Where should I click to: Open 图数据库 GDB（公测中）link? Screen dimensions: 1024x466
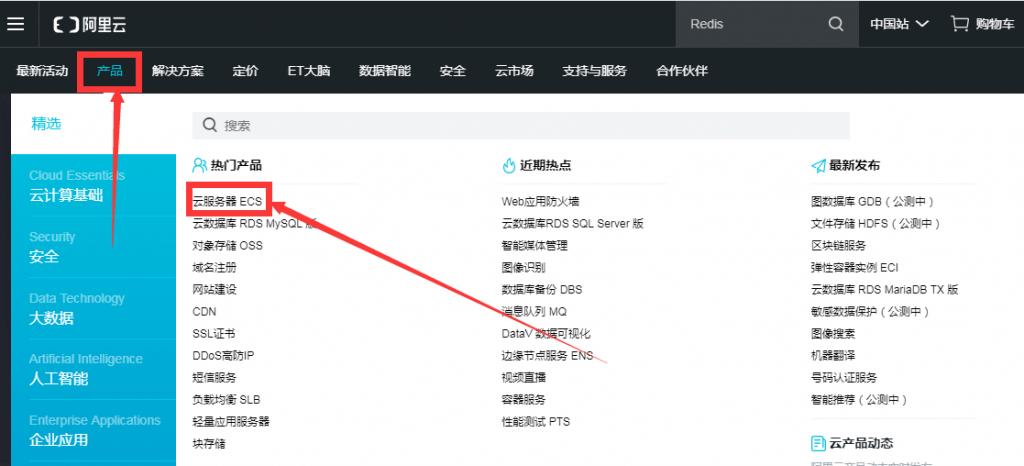pyautogui.click(x=872, y=202)
